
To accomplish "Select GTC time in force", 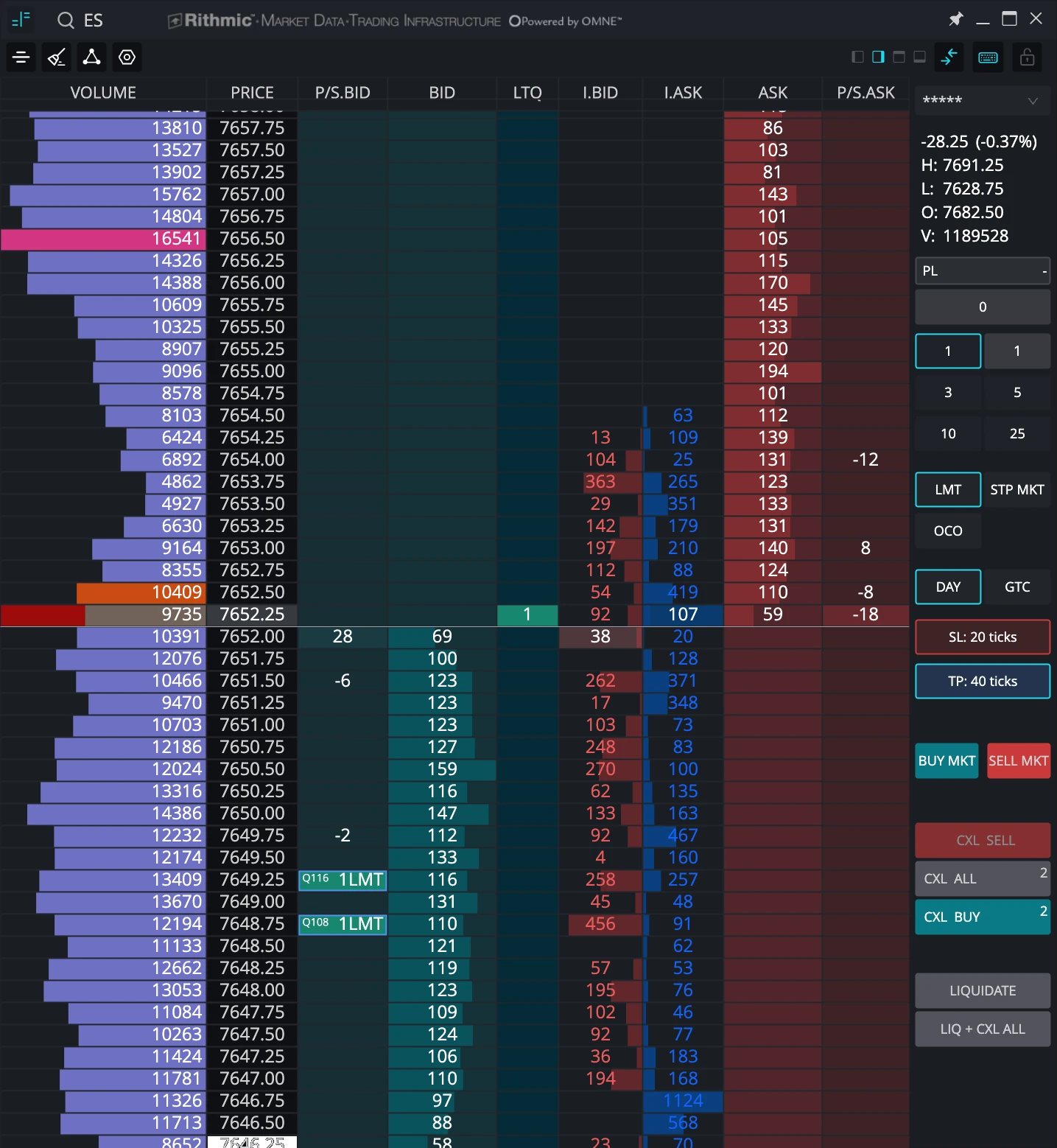I will pos(1017,587).
